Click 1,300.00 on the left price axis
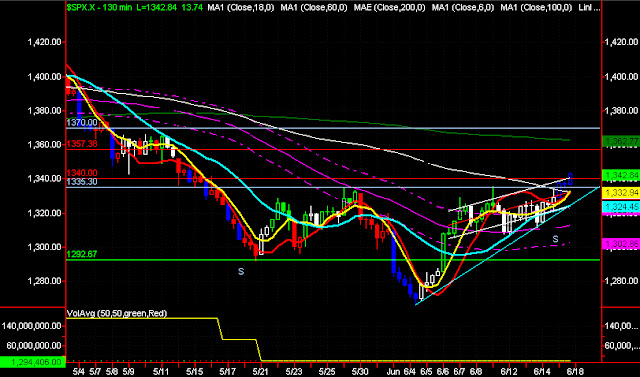The image size is (640, 377). pos(45,247)
